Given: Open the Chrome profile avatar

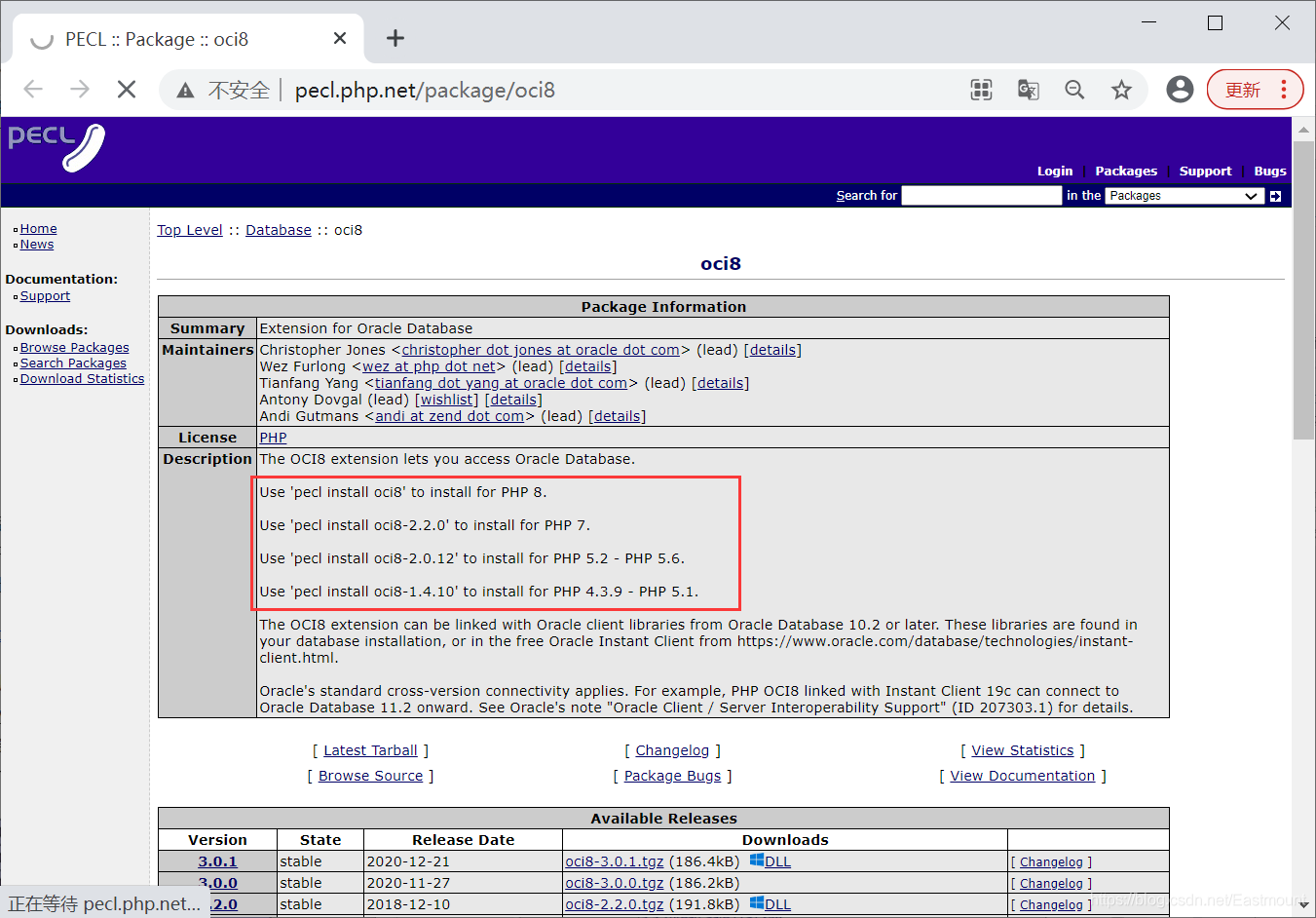Looking at the screenshot, I should [x=1180, y=90].
